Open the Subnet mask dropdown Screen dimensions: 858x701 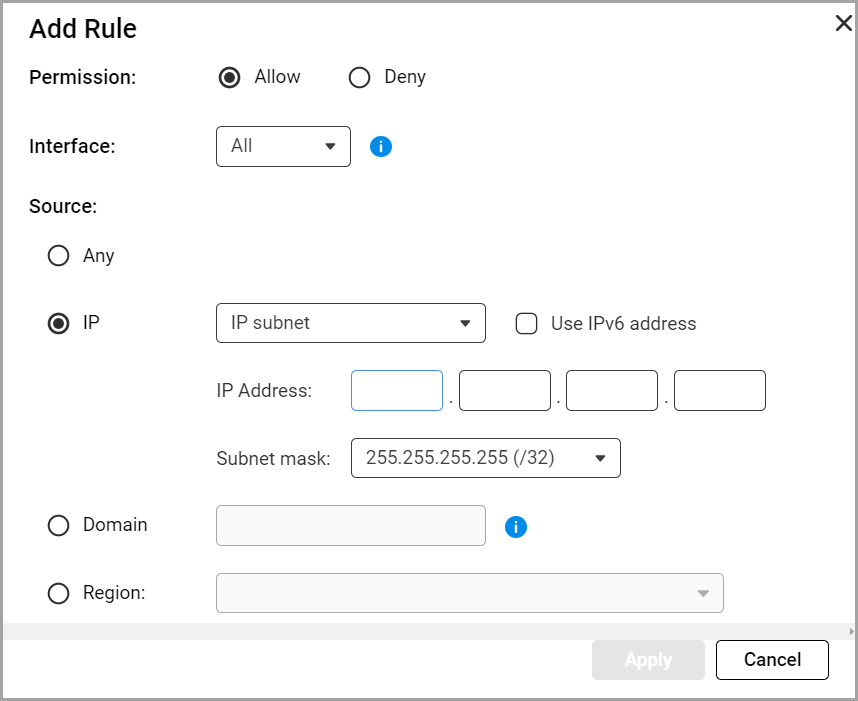click(485, 458)
